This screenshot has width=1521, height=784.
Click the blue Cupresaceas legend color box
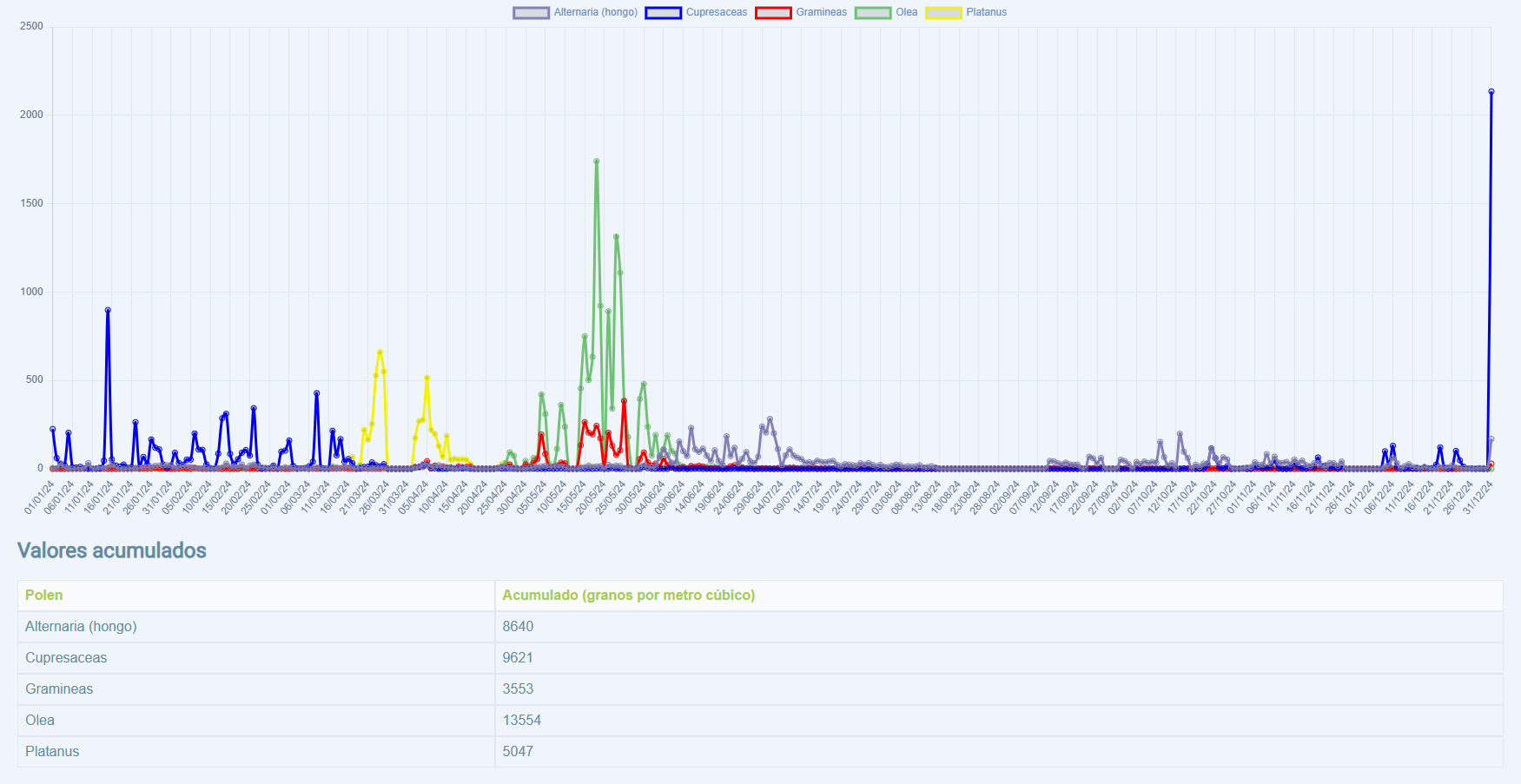pos(663,12)
